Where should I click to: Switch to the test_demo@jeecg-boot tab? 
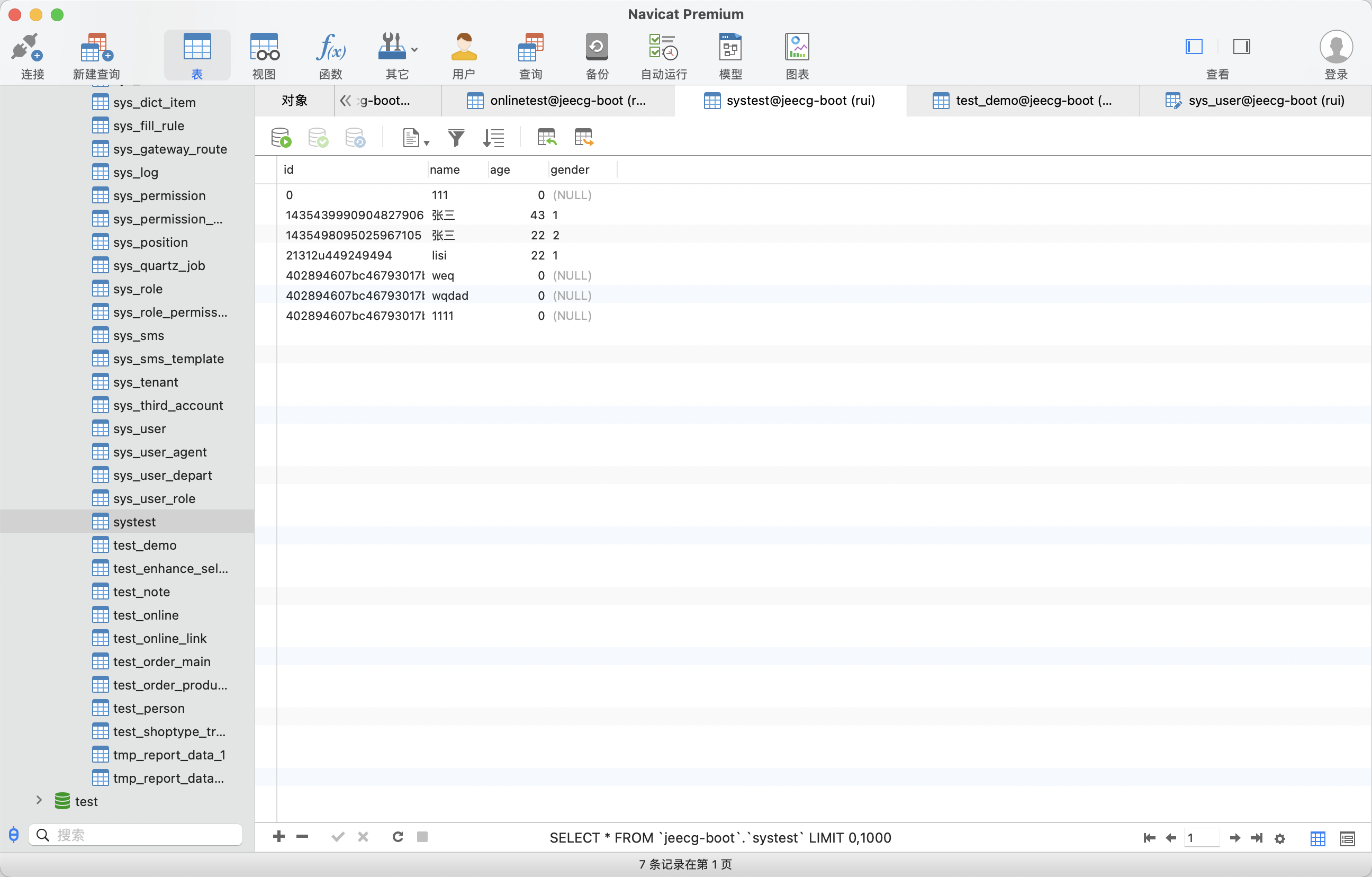(x=1023, y=101)
